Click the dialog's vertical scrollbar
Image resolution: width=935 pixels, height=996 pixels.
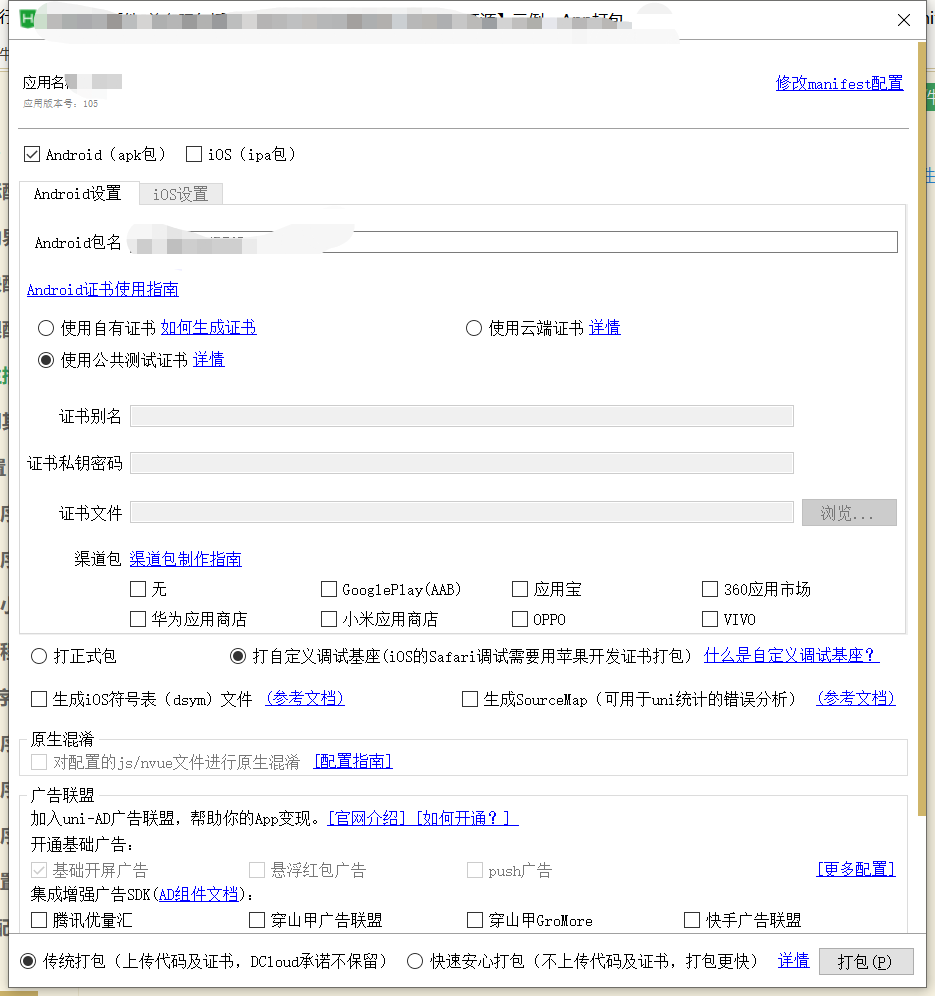(922, 400)
